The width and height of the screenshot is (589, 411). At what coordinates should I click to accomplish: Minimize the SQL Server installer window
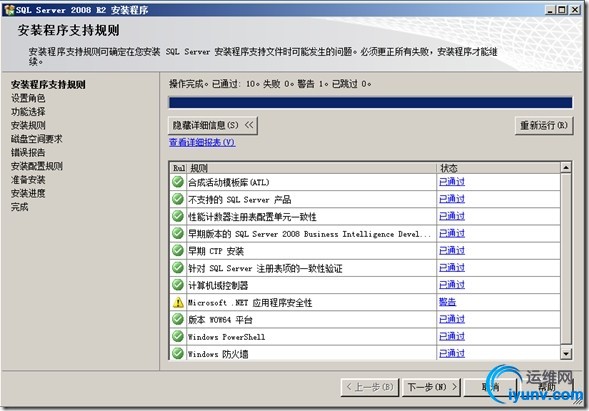550,10
